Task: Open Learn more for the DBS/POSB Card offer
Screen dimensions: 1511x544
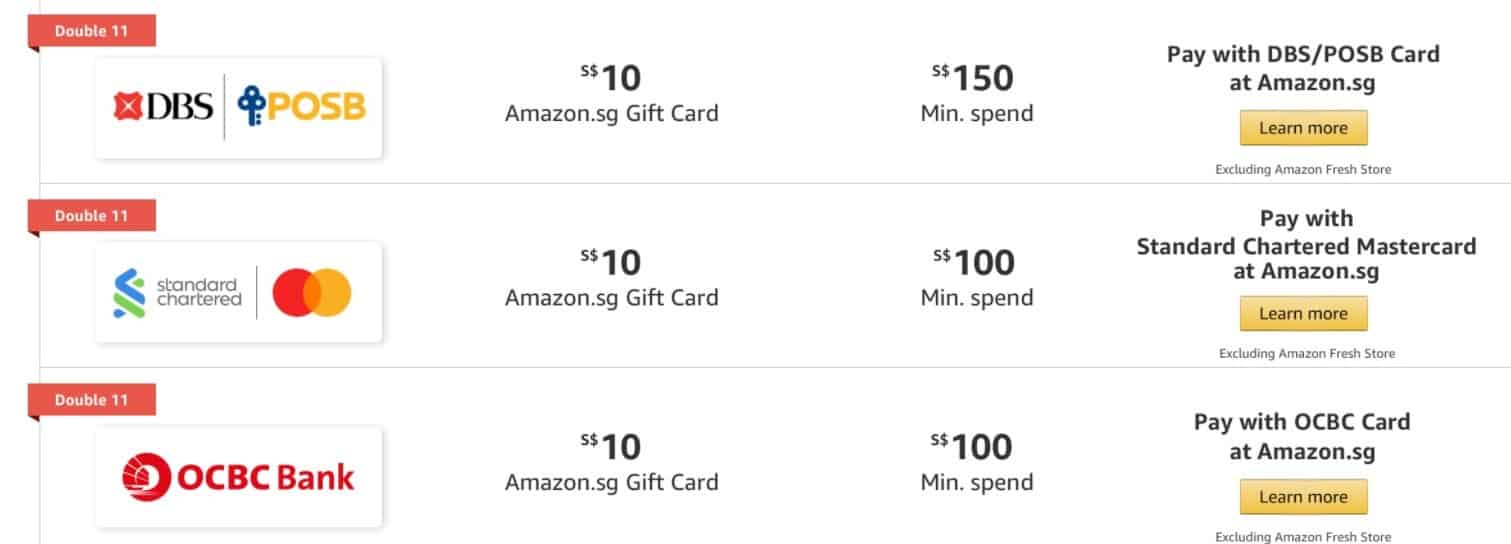Action: 1303,128
